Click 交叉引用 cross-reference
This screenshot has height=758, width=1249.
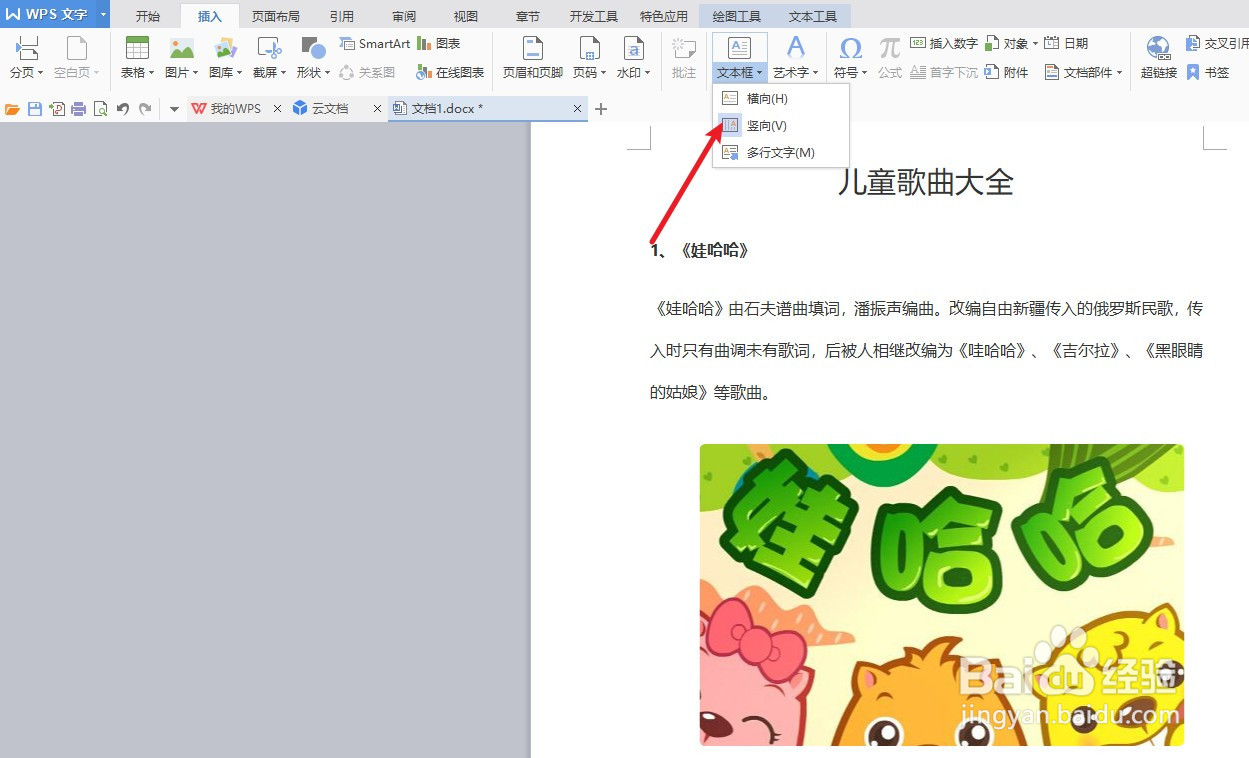[1216, 44]
